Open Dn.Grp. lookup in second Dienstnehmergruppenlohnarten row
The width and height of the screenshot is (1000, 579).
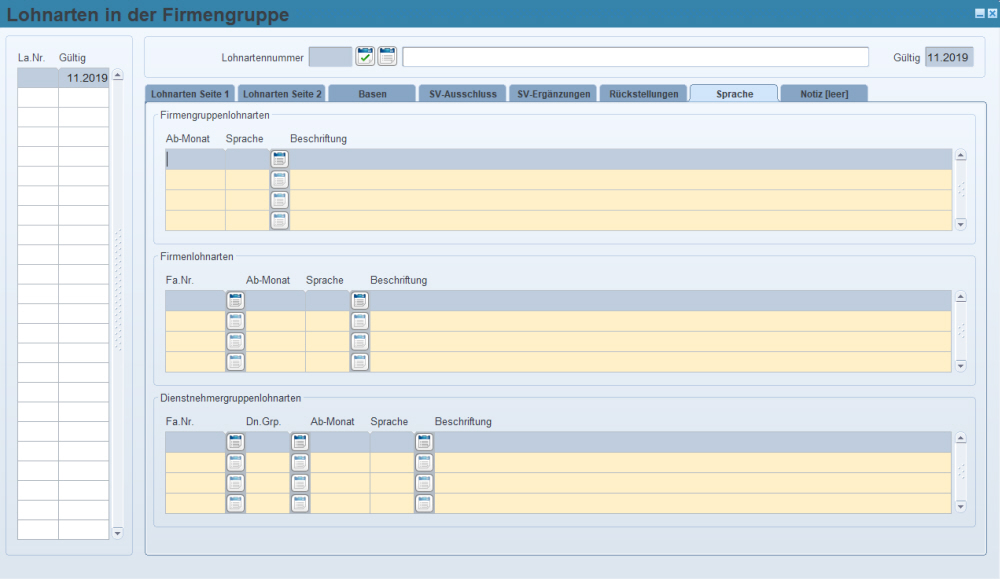pos(300,462)
